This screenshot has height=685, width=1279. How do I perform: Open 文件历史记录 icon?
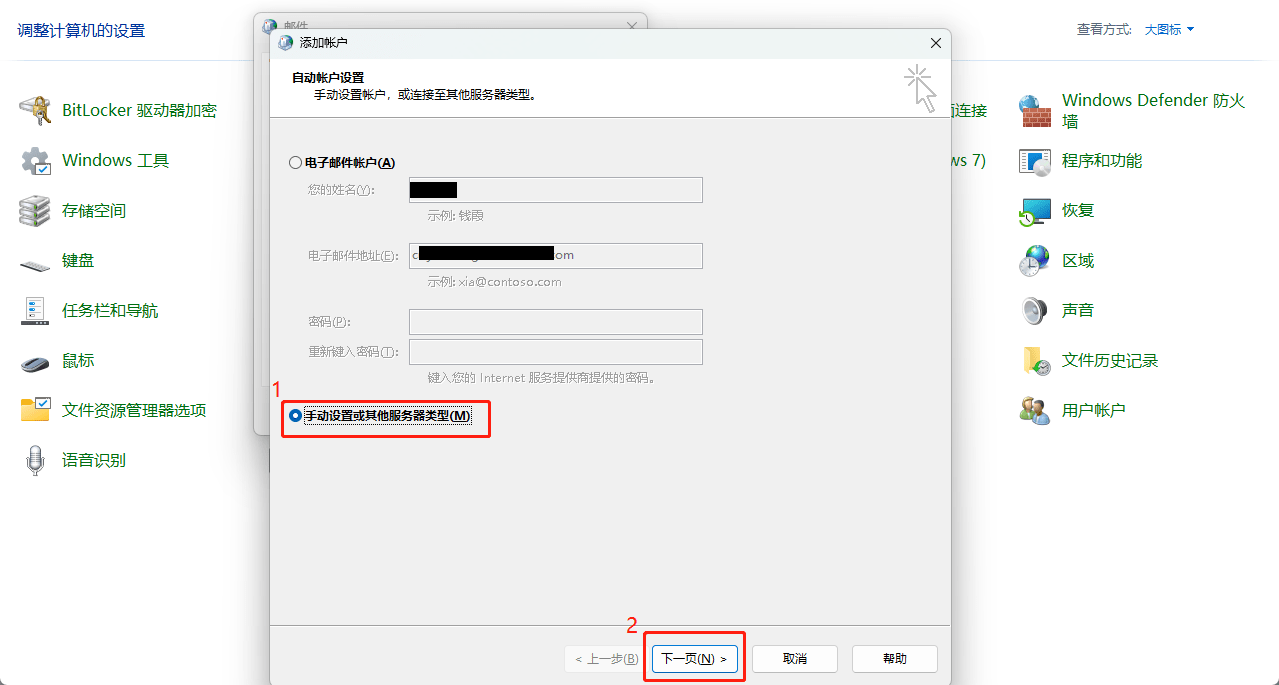(1035, 361)
